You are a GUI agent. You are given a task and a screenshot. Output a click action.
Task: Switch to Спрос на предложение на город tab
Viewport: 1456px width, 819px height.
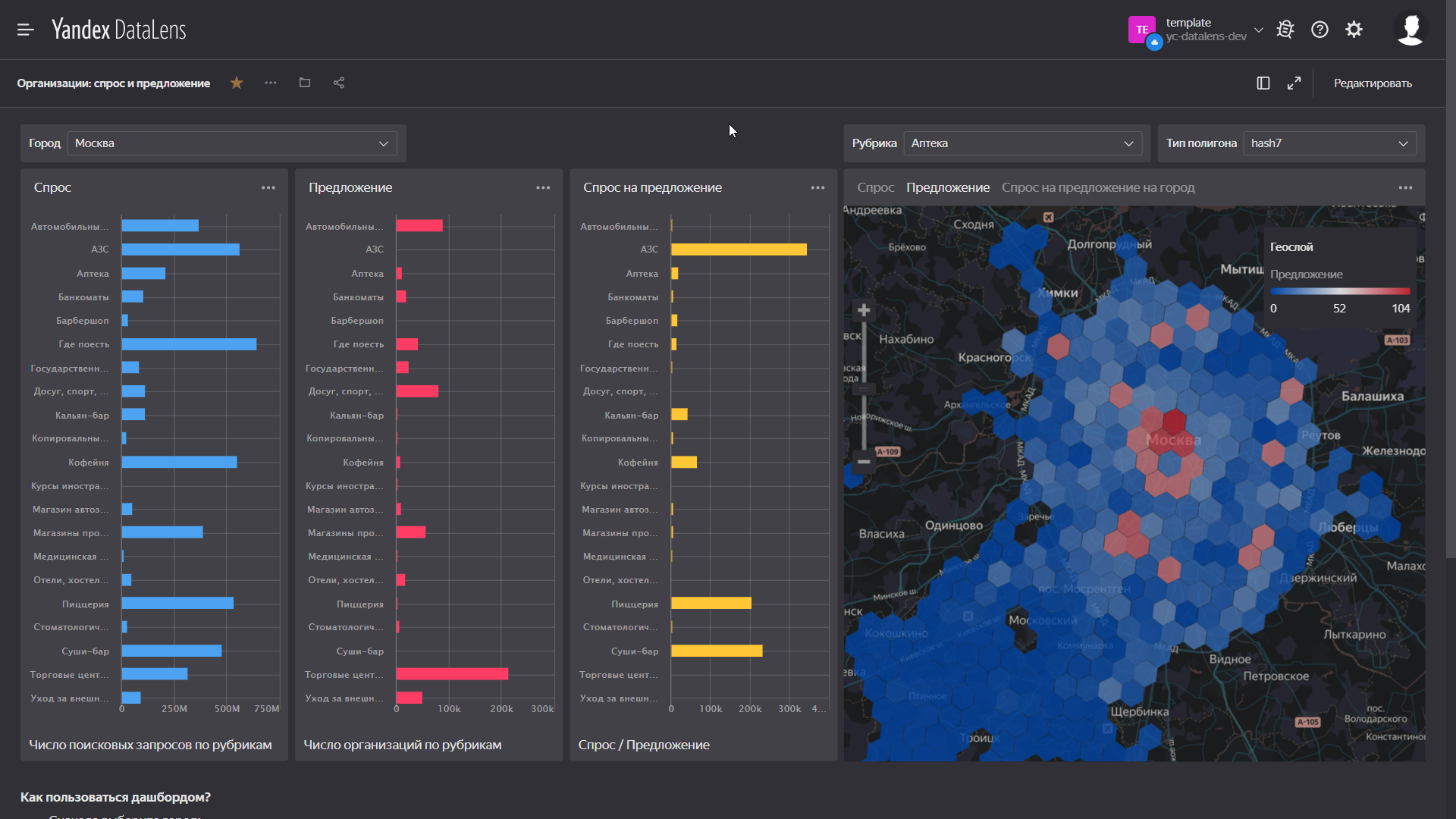click(1098, 188)
